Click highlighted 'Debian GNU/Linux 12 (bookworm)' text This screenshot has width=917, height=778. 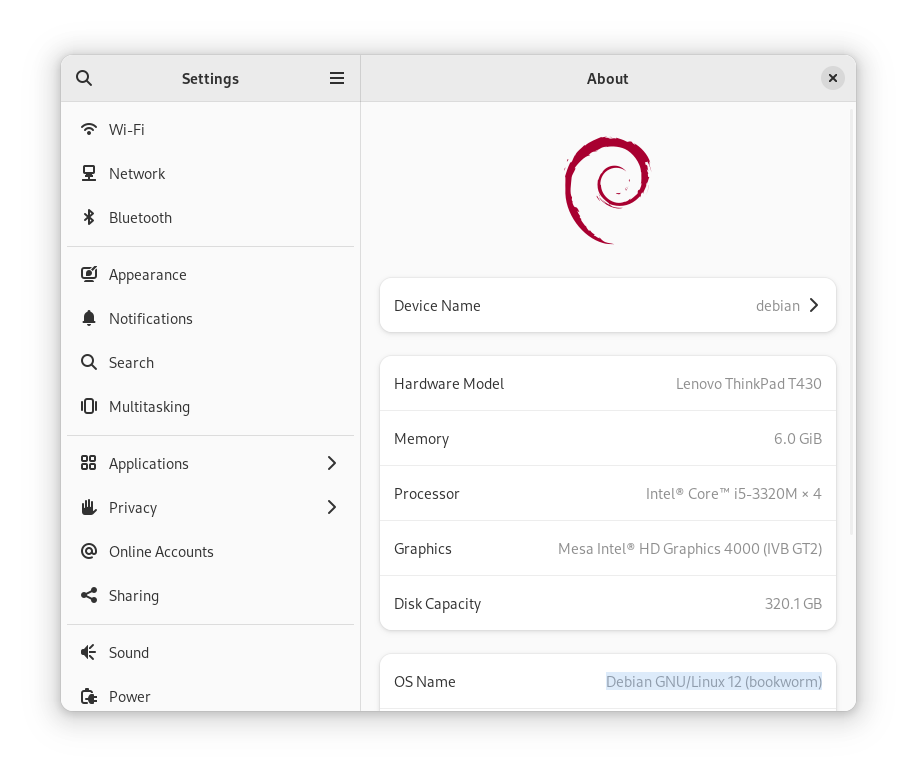(713, 681)
